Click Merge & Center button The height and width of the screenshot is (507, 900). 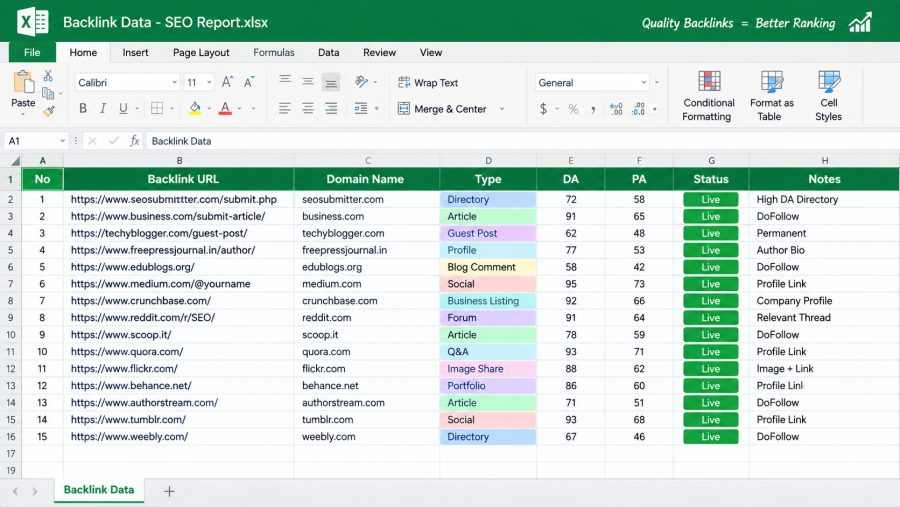(442, 109)
